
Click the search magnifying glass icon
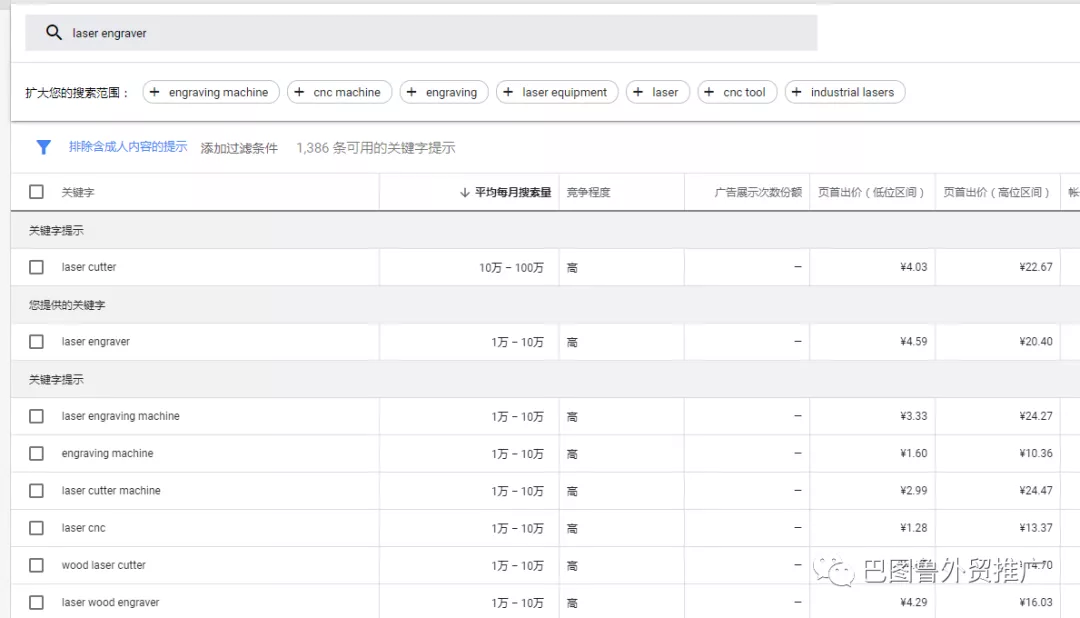[54, 32]
